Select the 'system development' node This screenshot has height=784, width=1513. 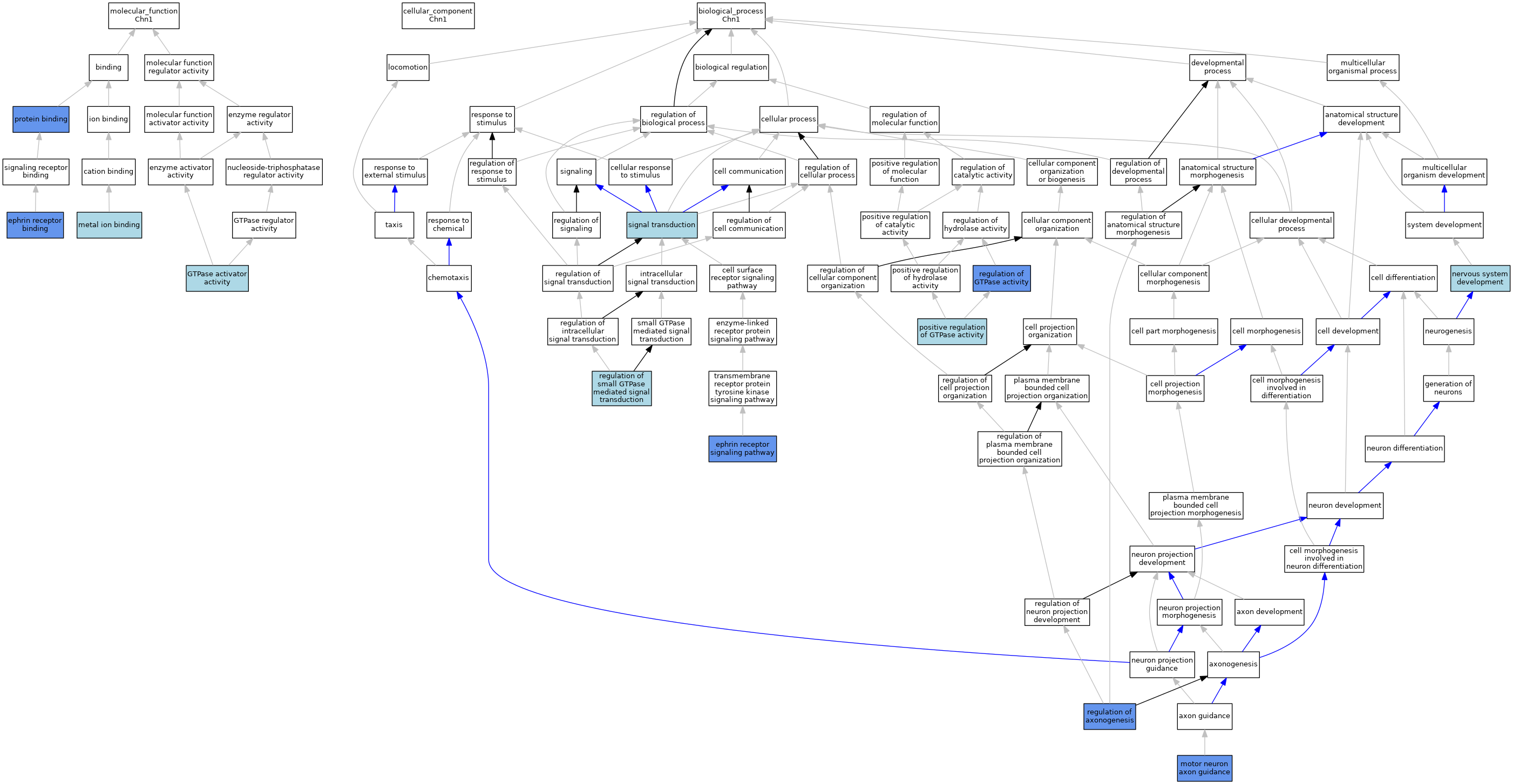[1444, 225]
